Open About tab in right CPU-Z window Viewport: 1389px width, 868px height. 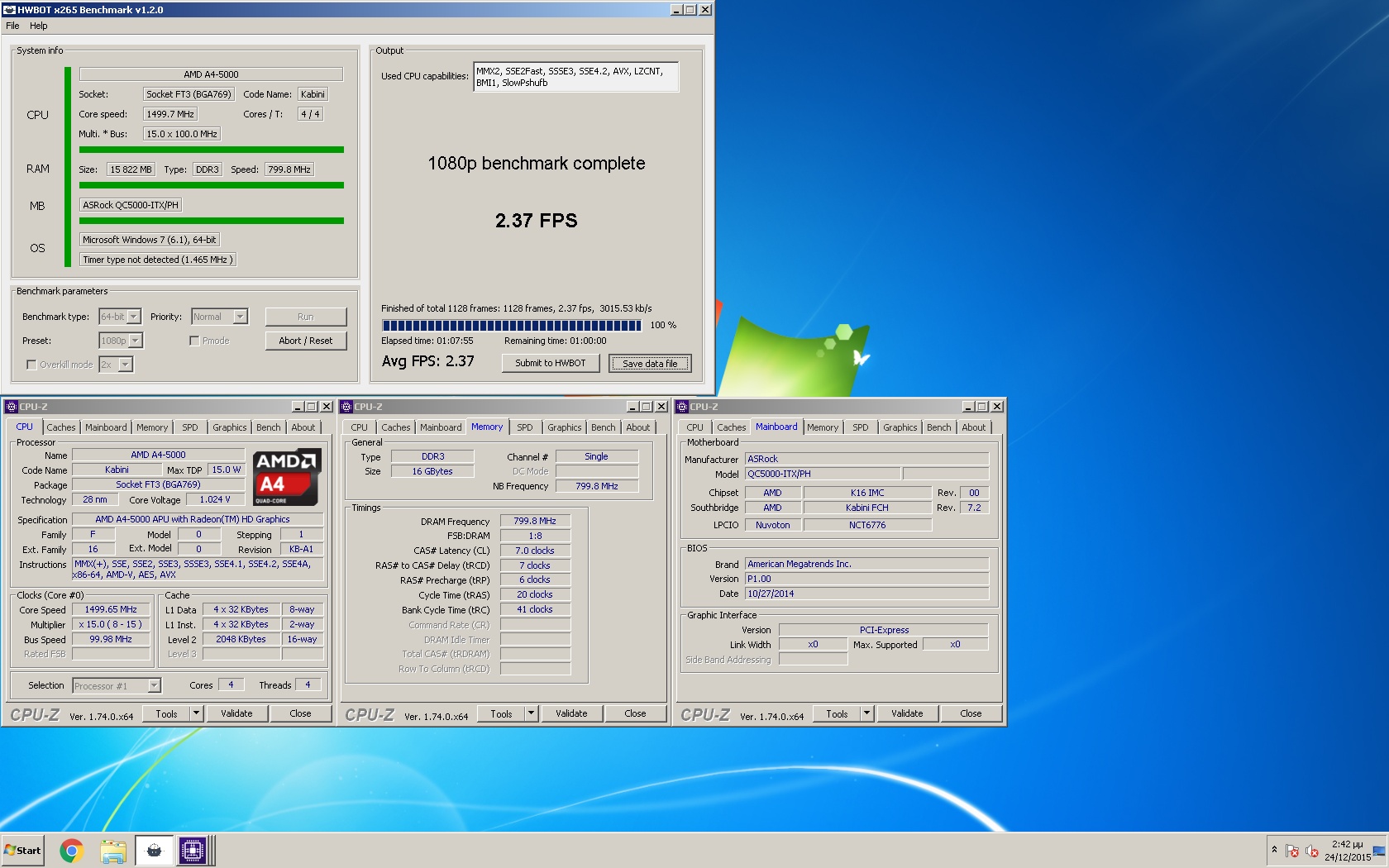coord(973,427)
